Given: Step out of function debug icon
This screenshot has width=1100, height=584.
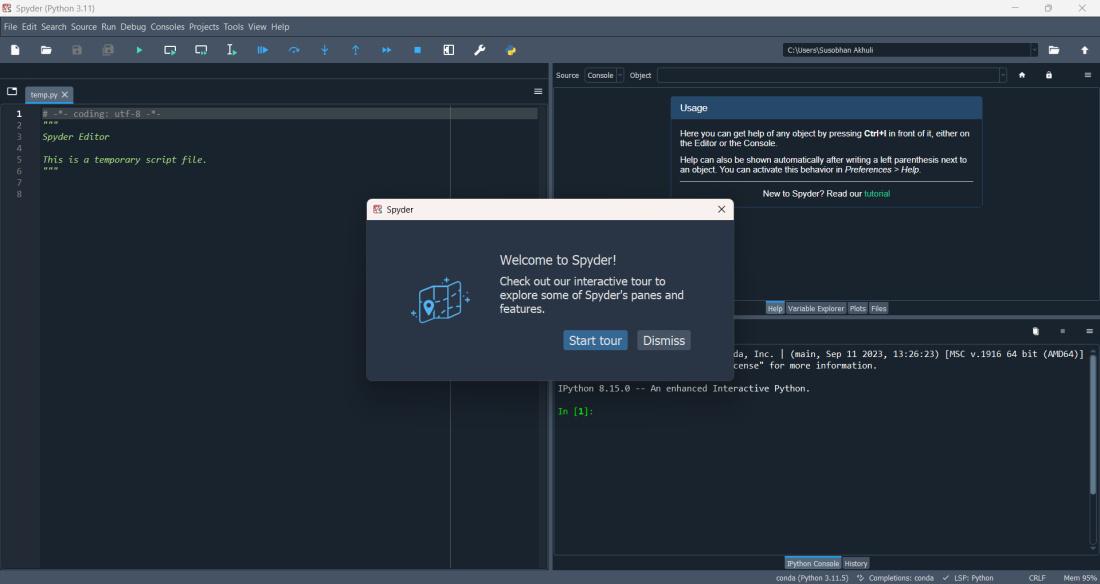Looking at the screenshot, I should 356,50.
